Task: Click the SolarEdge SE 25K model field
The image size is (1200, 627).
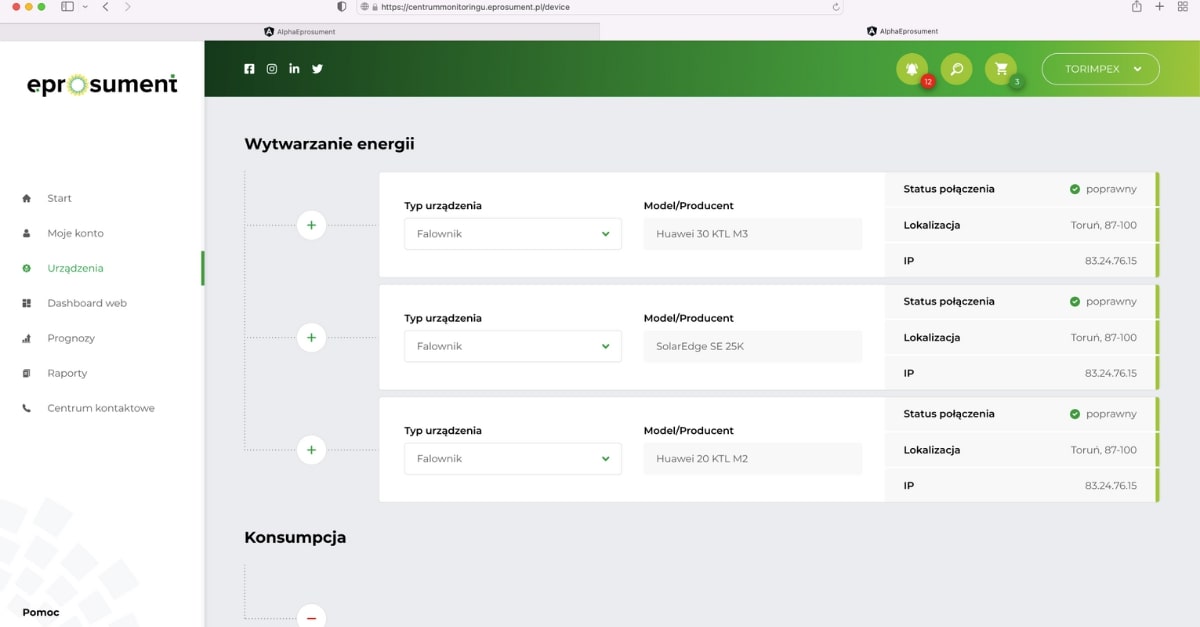Action: (752, 346)
